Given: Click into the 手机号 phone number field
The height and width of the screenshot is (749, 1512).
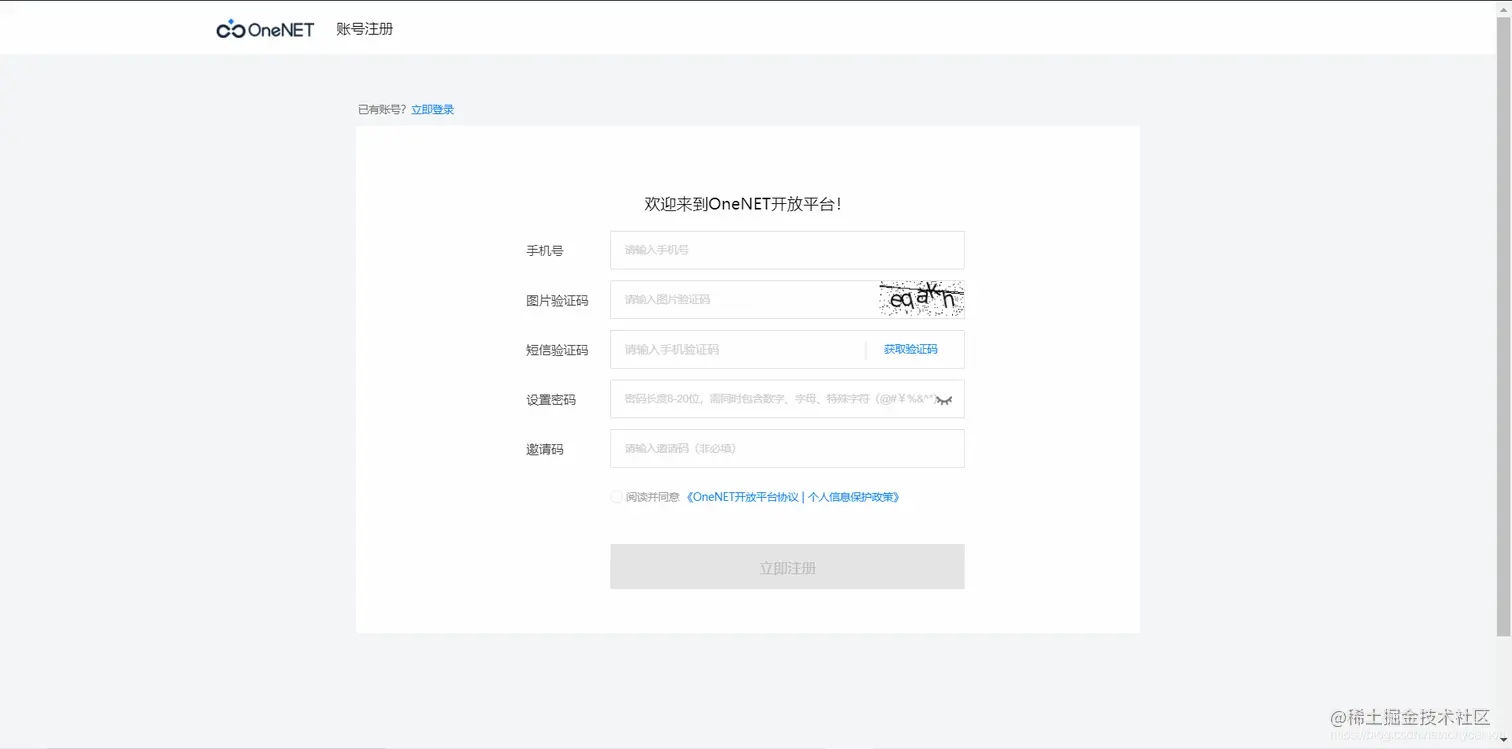Looking at the screenshot, I should [760, 249].
